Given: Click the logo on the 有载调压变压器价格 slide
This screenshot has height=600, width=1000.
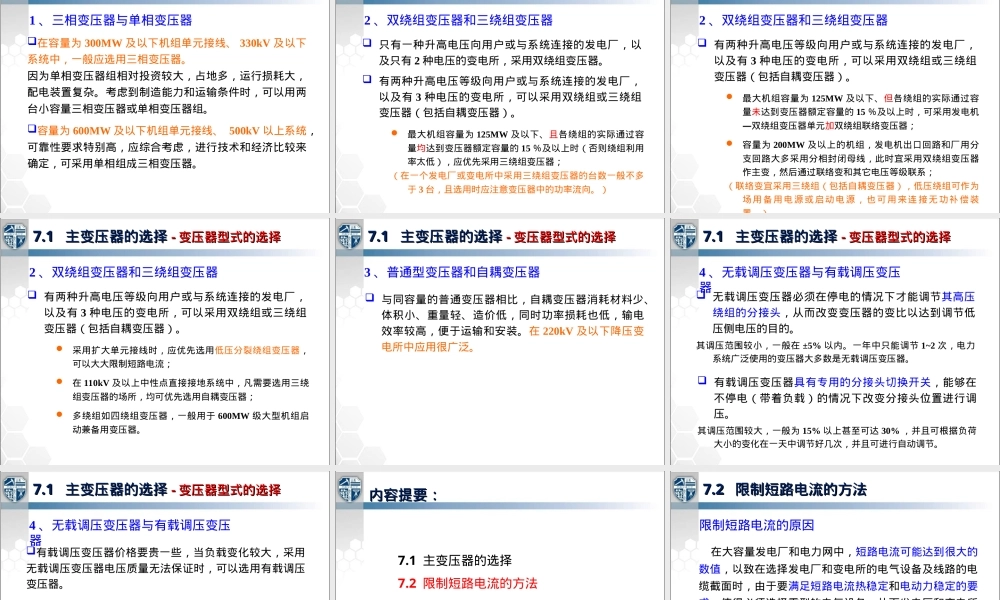Looking at the screenshot, I should coord(14,490).
